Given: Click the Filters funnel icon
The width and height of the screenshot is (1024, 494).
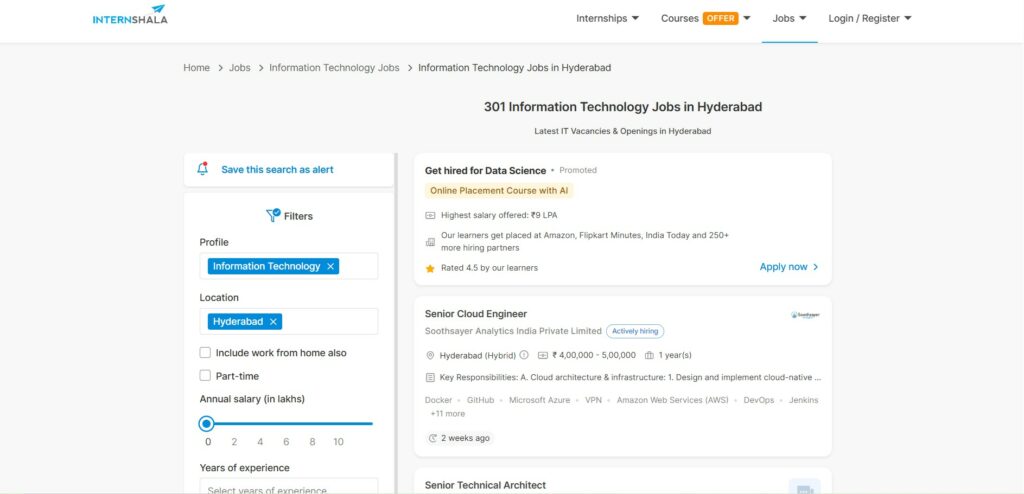Looking at the screenshot, I should click(273, 215).
